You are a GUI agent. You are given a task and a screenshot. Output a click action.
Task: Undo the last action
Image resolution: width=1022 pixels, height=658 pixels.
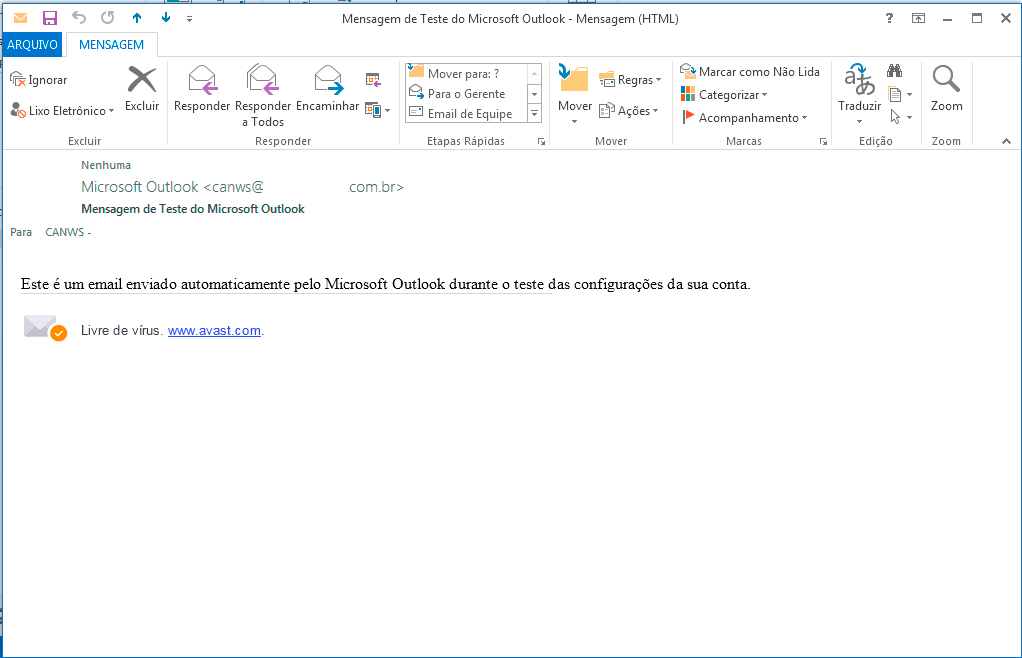(78, 18)
